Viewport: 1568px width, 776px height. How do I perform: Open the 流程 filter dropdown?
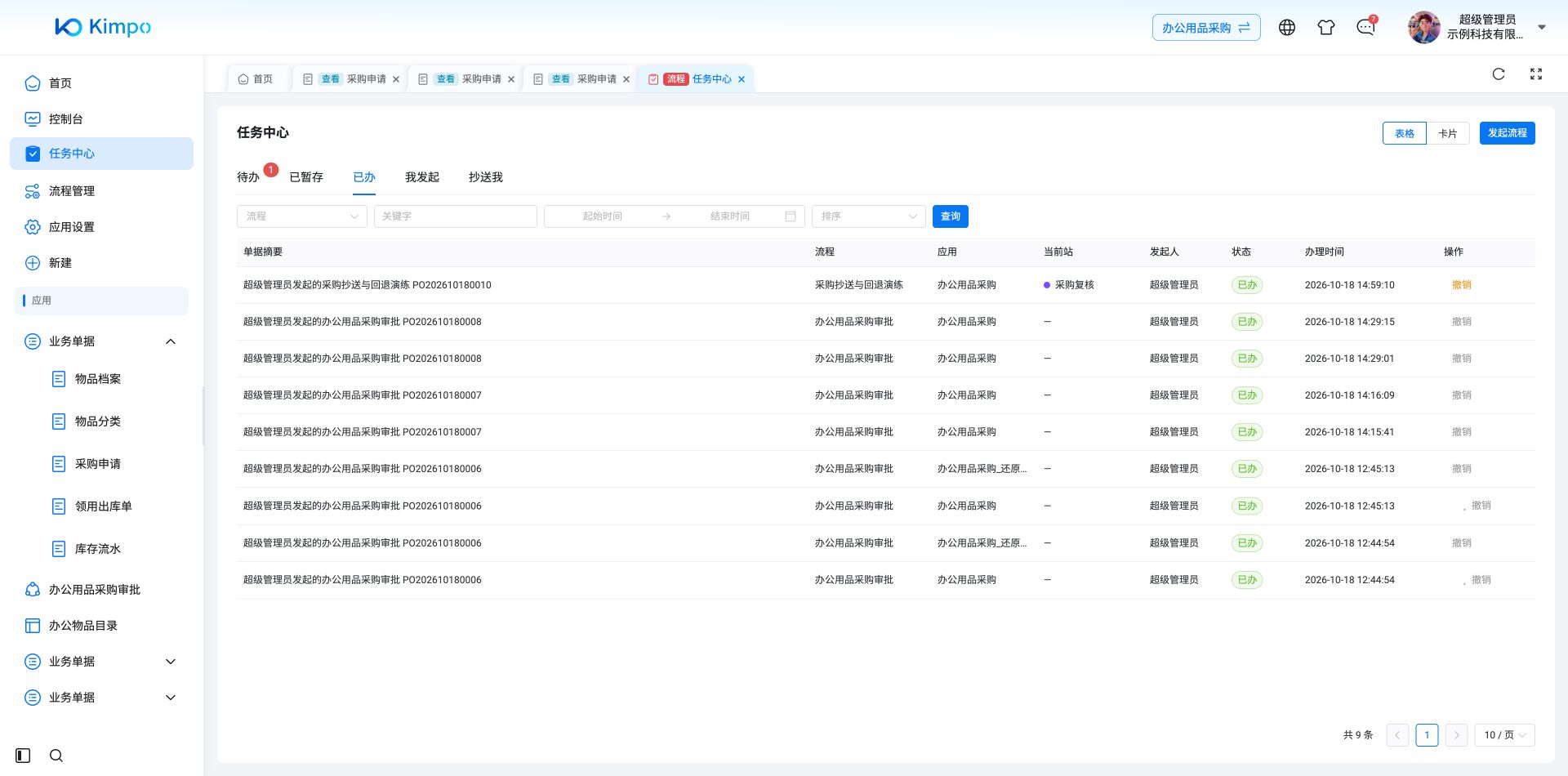point(302,216)
